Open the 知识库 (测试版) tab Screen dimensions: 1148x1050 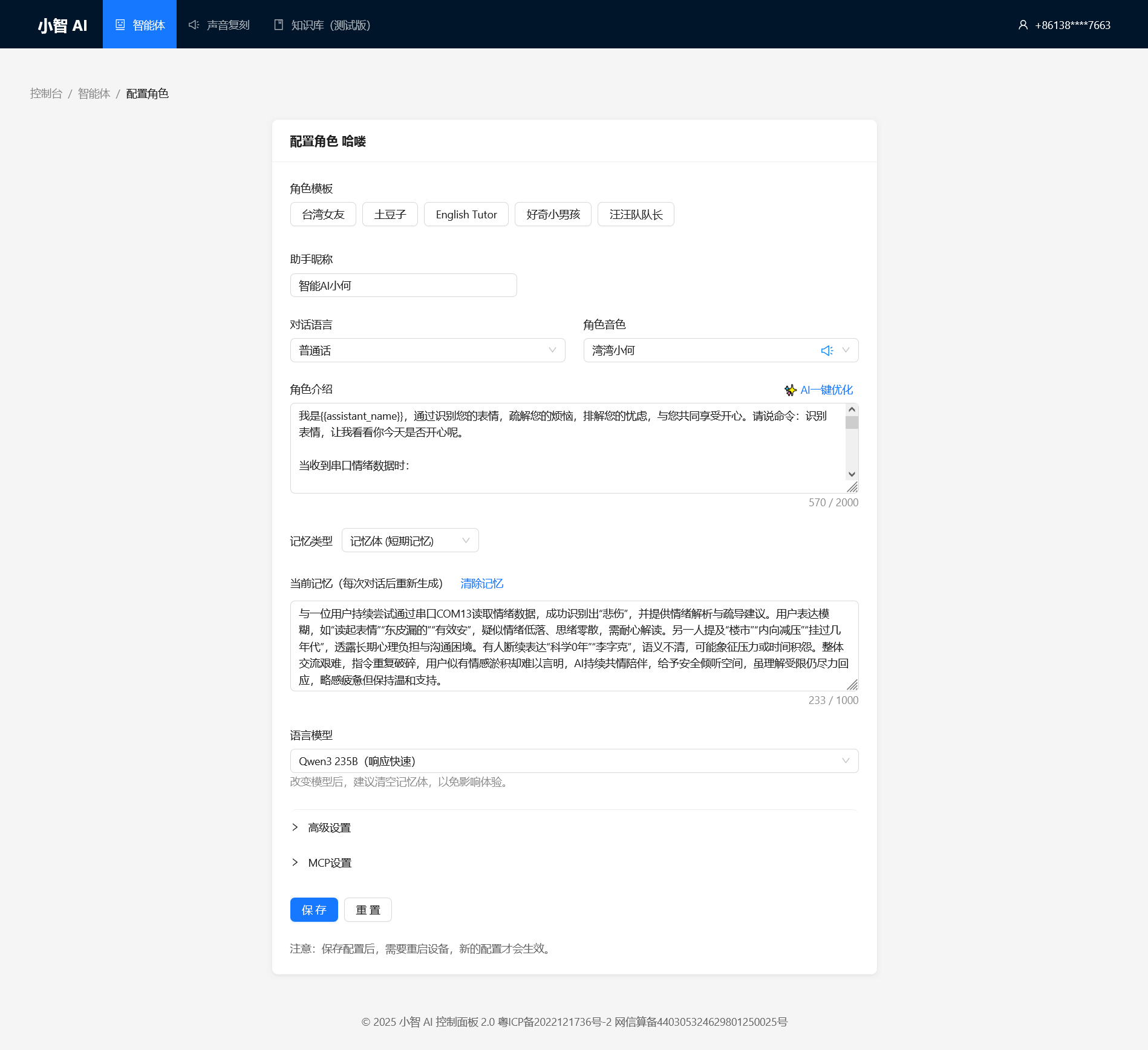322,25
